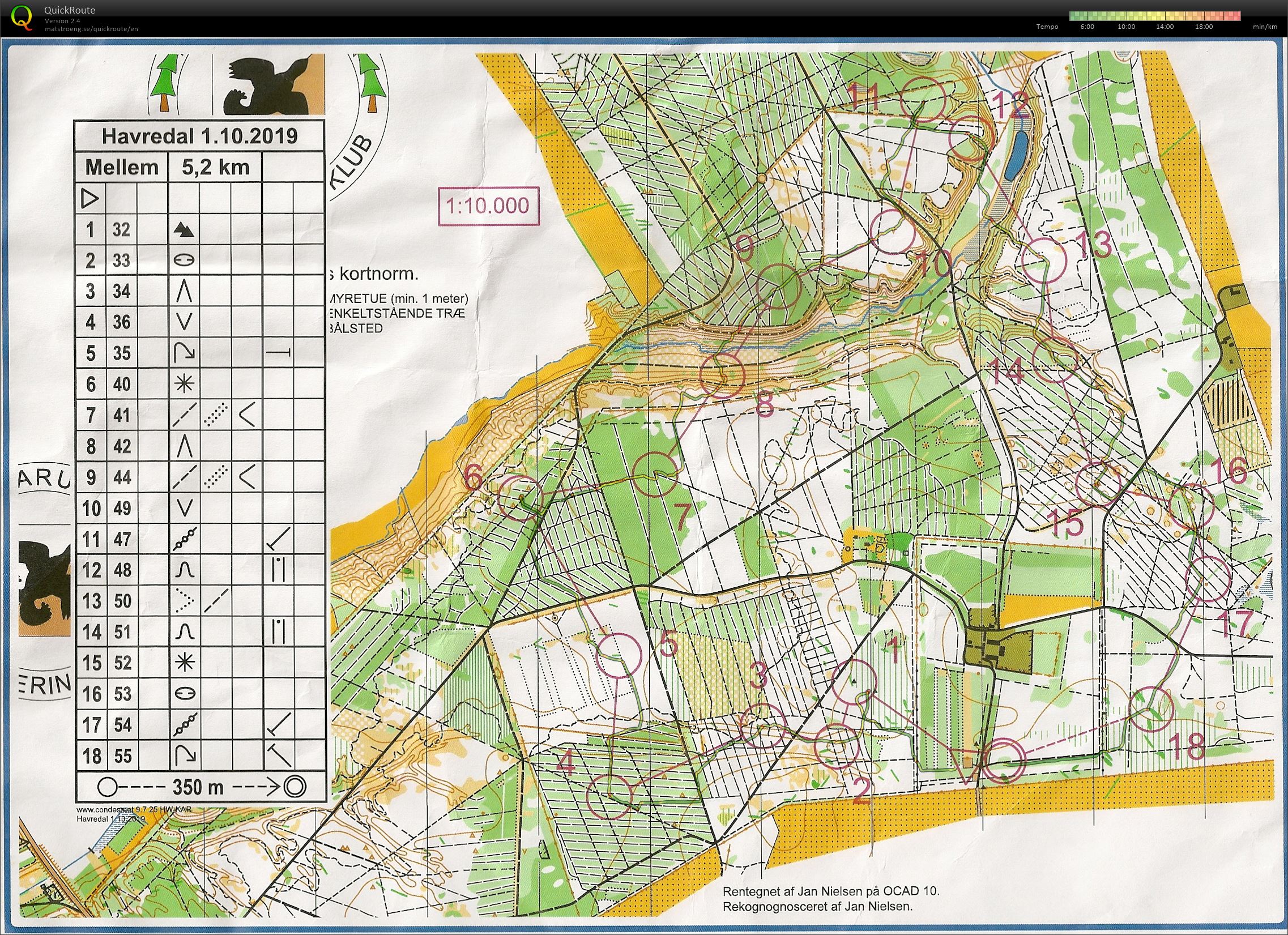Viewport: 1288px width, 935px height.
Task: Click control circle 8 on the map
Action: pyautogui.click(x=722, y=376)
